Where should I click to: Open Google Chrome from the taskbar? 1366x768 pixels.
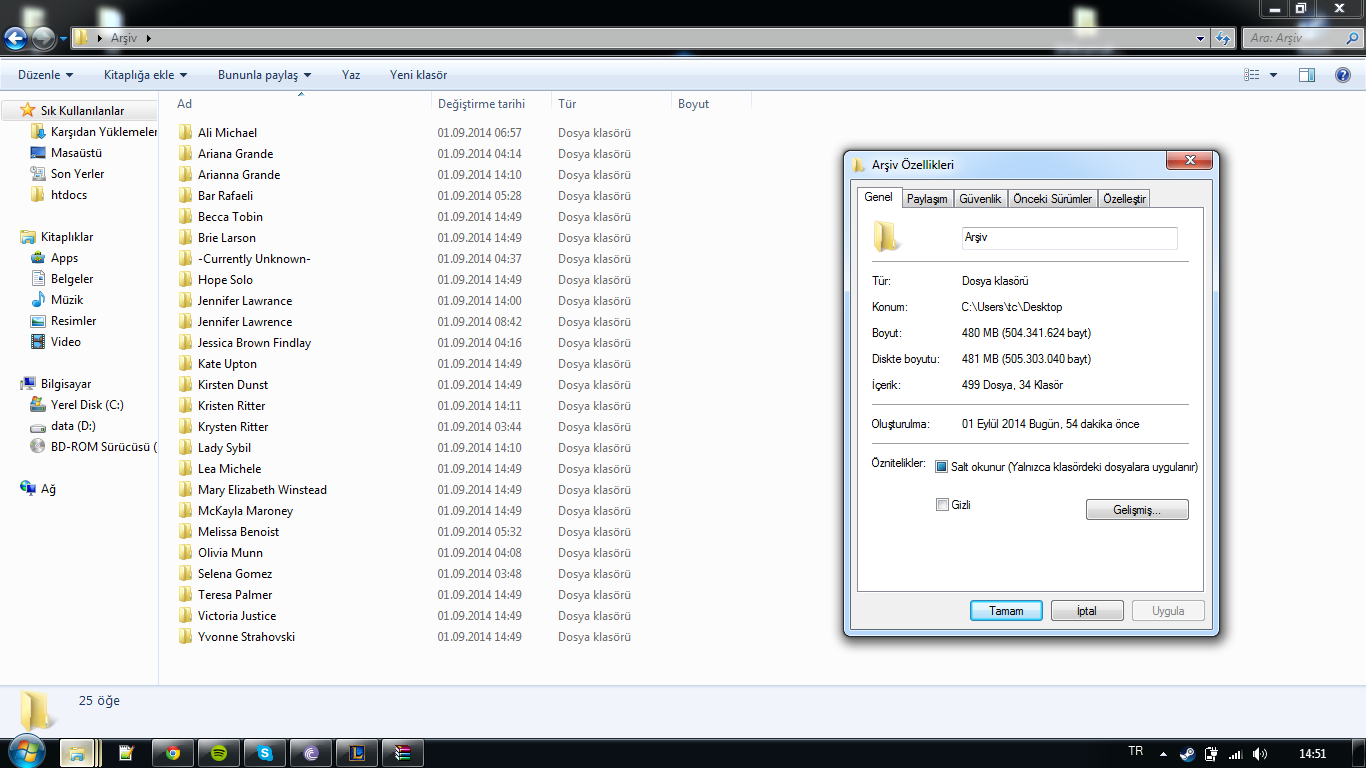pyautogui.click(x=173, y=753)
